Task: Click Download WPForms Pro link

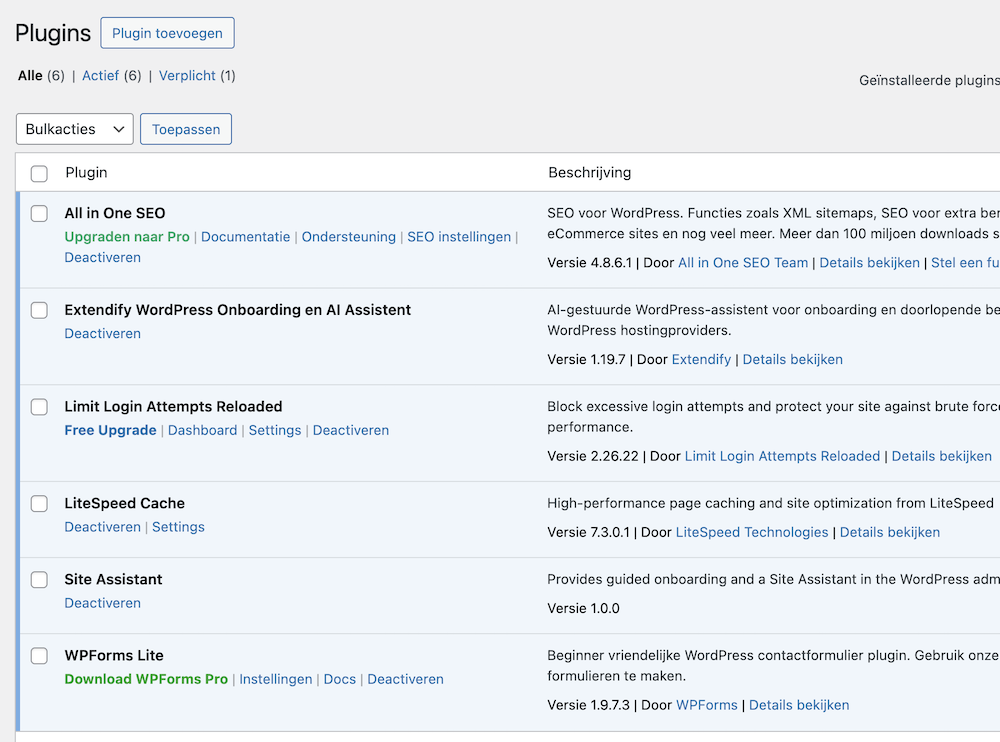Action: pos(146,679)
